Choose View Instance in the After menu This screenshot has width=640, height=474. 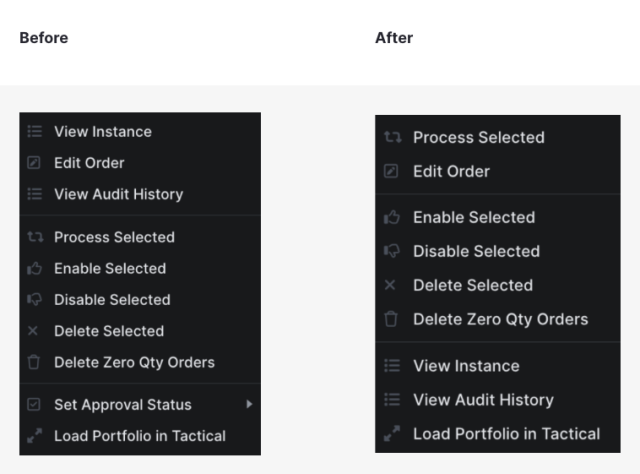466,366
